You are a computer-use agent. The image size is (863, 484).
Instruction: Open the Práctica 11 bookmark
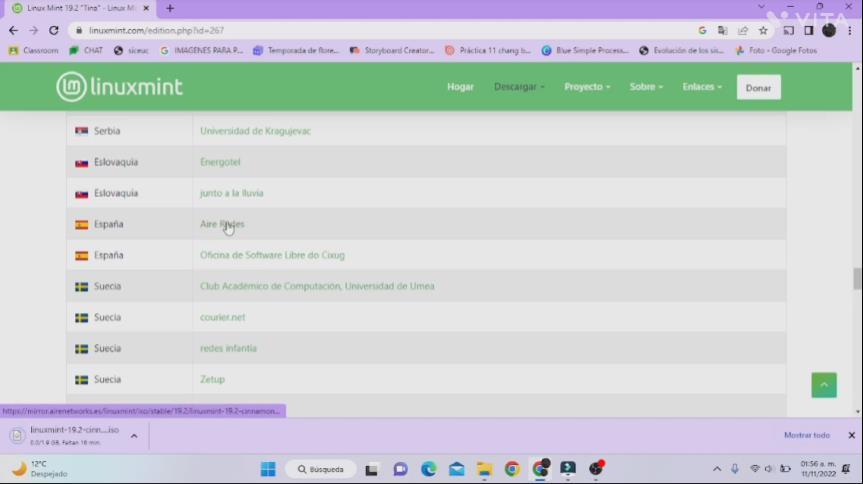488,51
